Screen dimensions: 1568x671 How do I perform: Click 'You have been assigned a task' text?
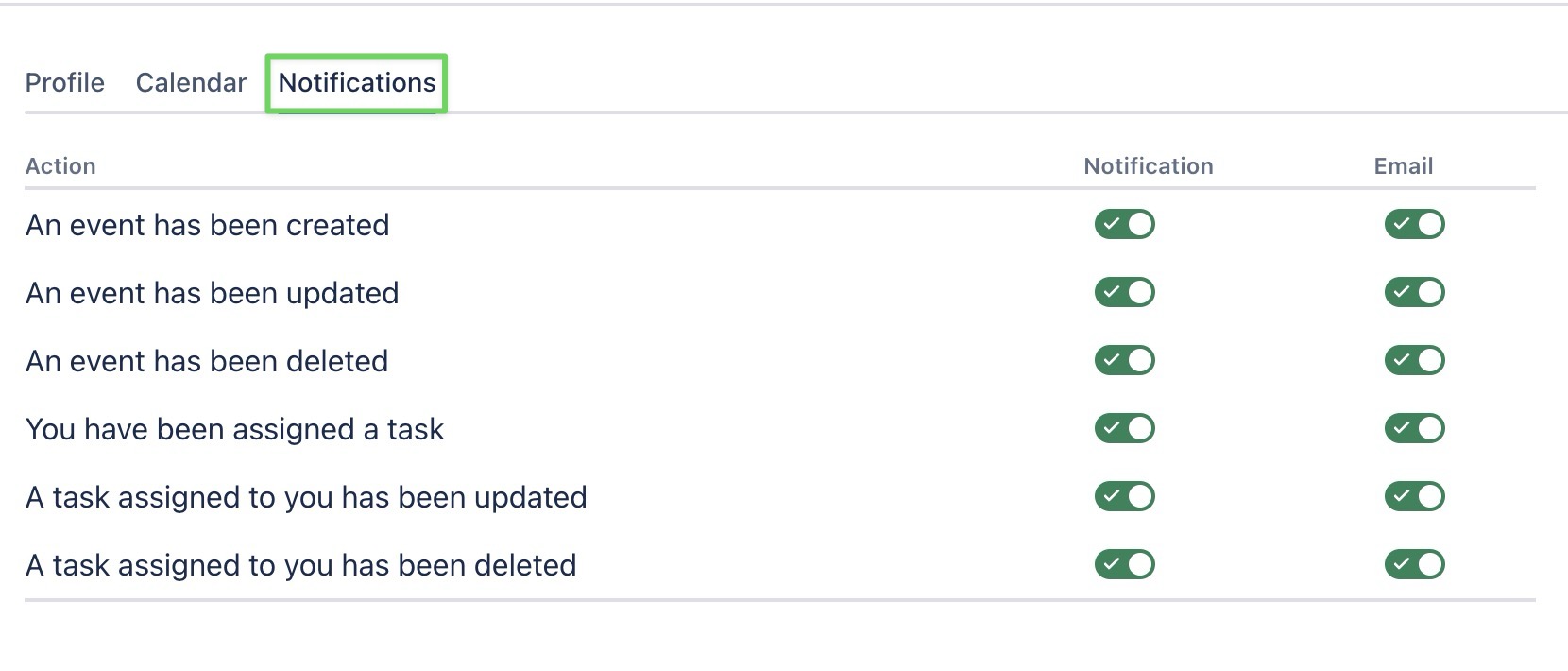(234, 430)
